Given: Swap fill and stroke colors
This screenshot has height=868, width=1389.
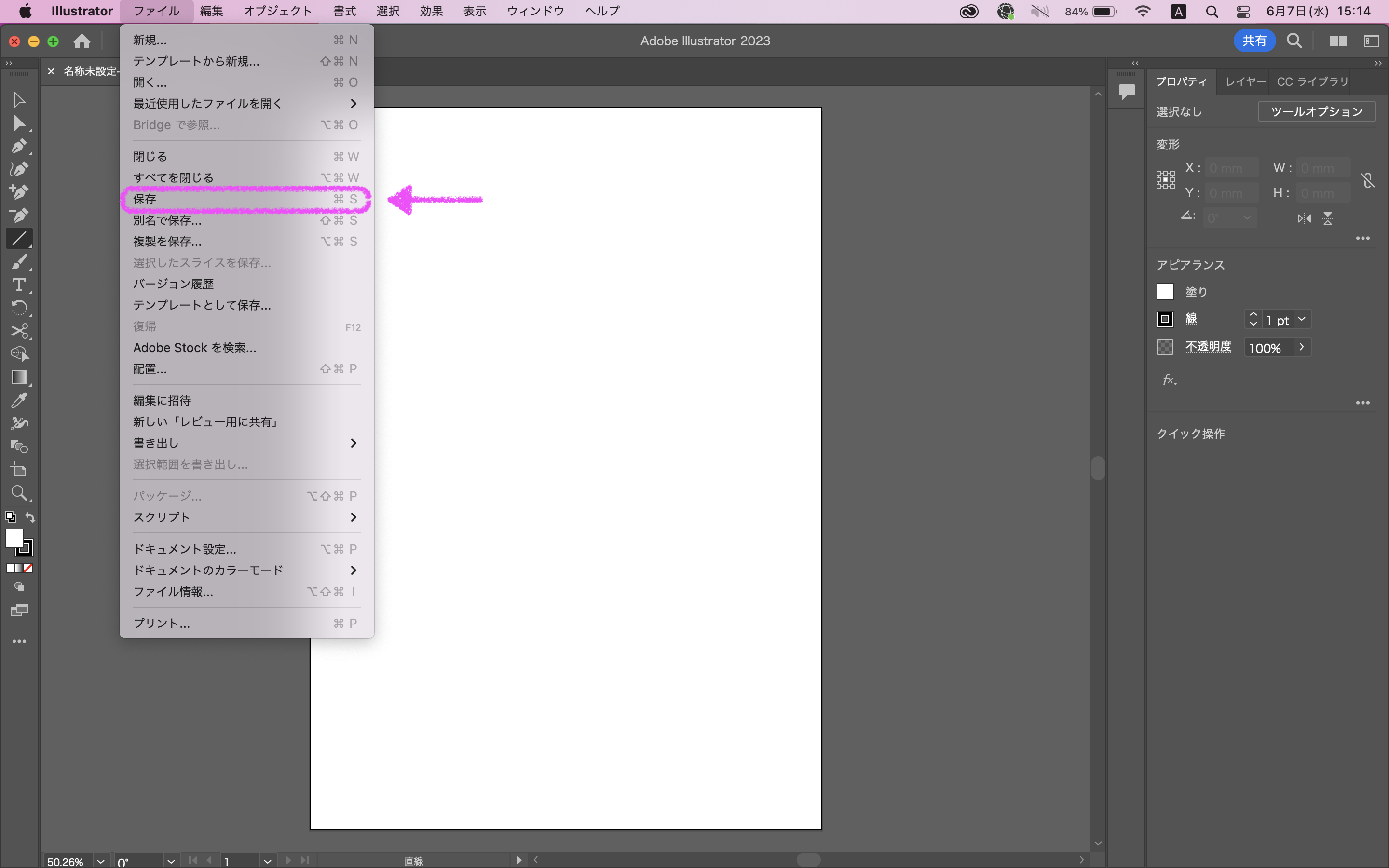Looking at the screenshot, I should click(x=30, y=517).
